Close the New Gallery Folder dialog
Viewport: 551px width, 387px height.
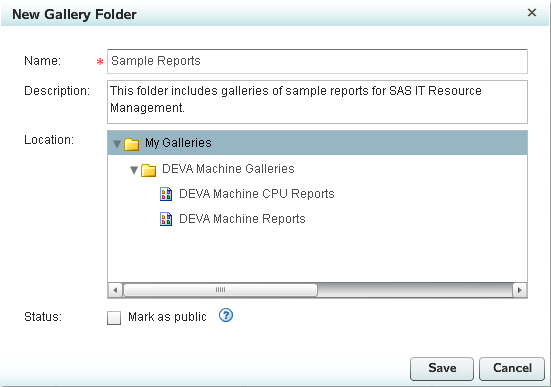(x=532, y=13)
